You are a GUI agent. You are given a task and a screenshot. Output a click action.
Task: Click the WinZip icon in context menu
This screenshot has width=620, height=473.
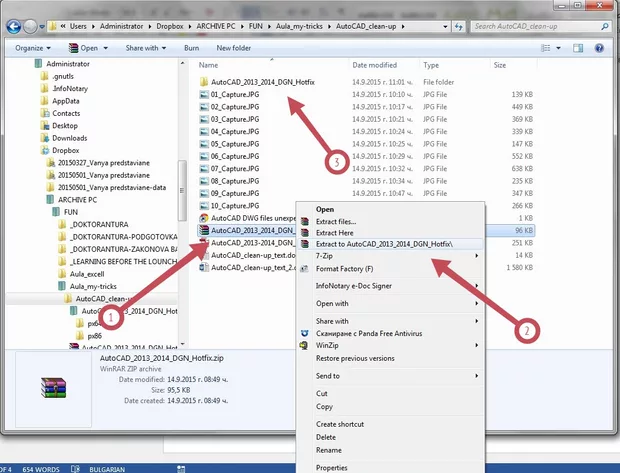coord(303,344)
